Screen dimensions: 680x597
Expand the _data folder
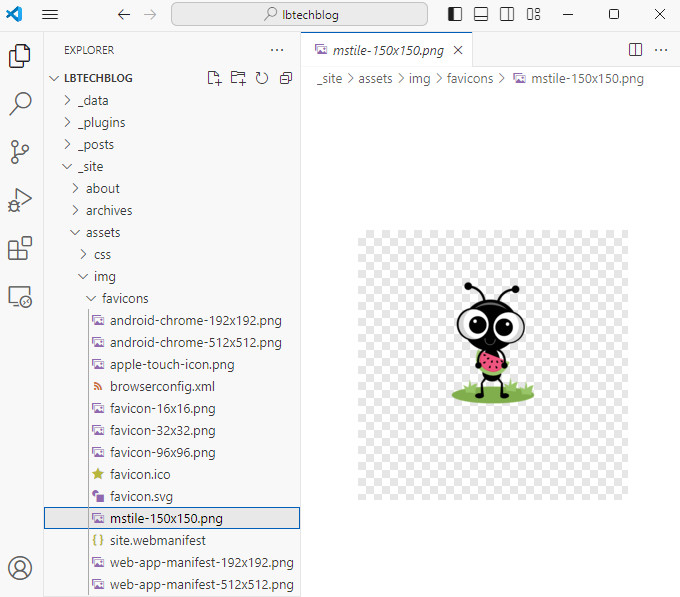(92, 100)
